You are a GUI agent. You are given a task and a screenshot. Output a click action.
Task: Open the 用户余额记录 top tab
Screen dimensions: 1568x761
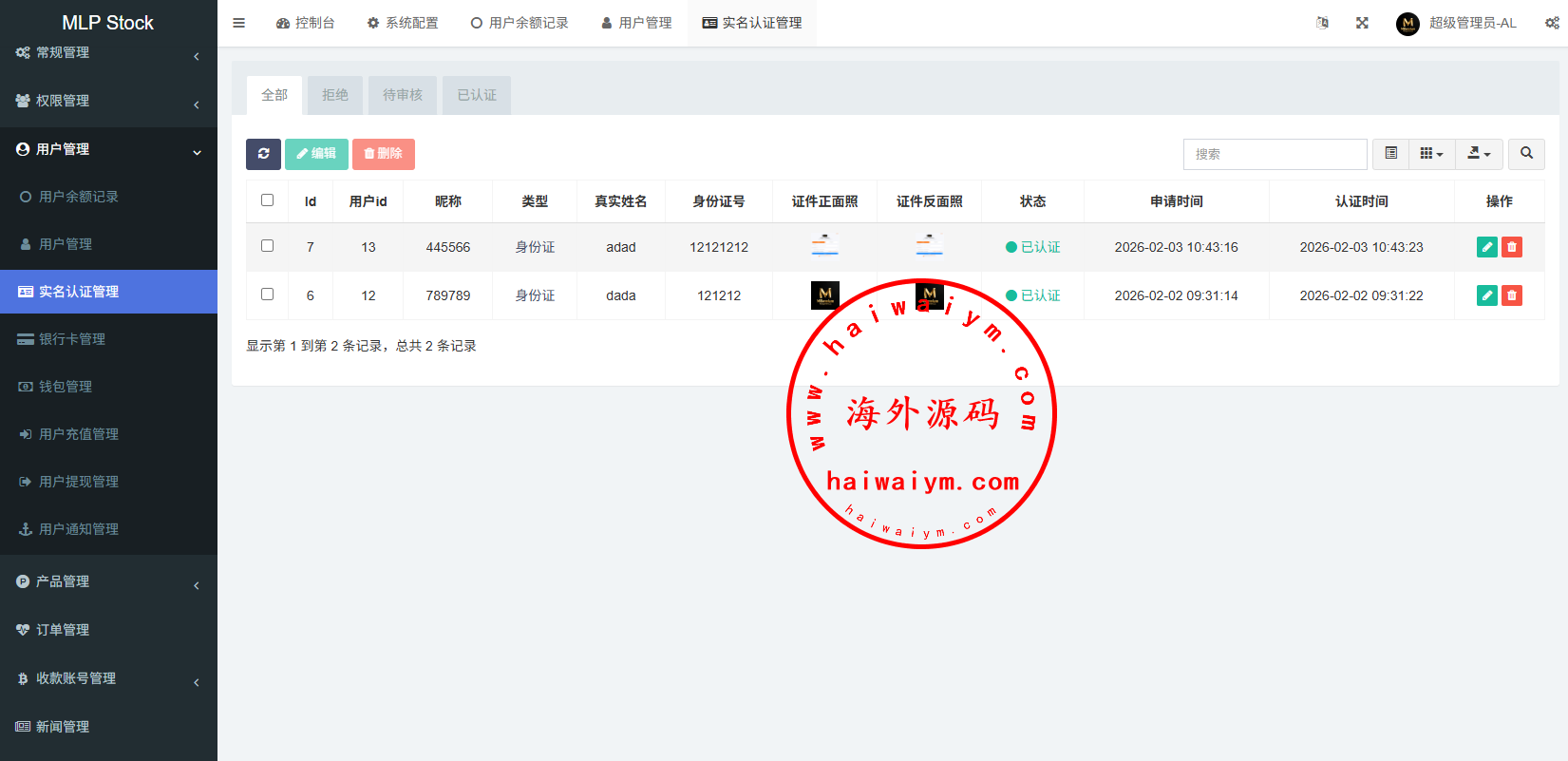tap(520, 23)
